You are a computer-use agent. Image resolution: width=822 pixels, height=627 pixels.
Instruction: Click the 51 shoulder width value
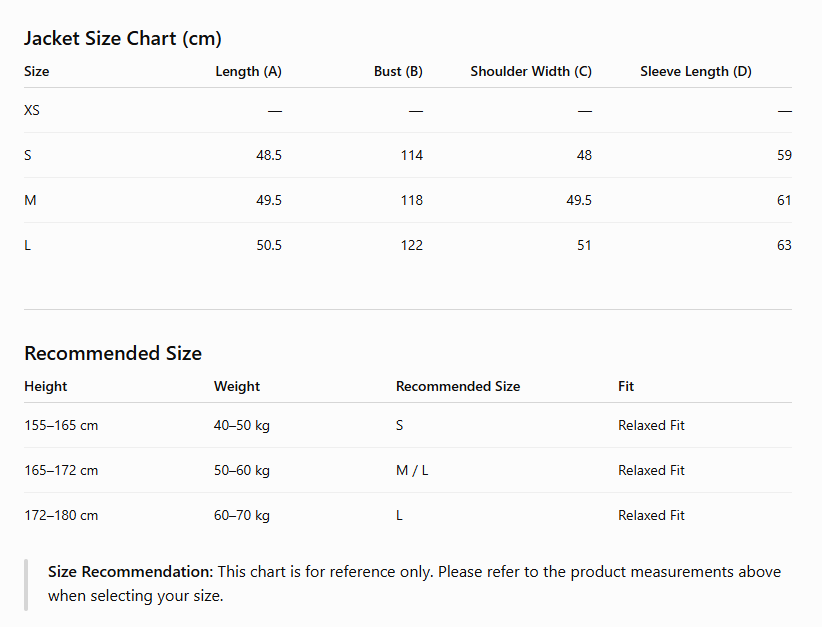tap(584, 245)
